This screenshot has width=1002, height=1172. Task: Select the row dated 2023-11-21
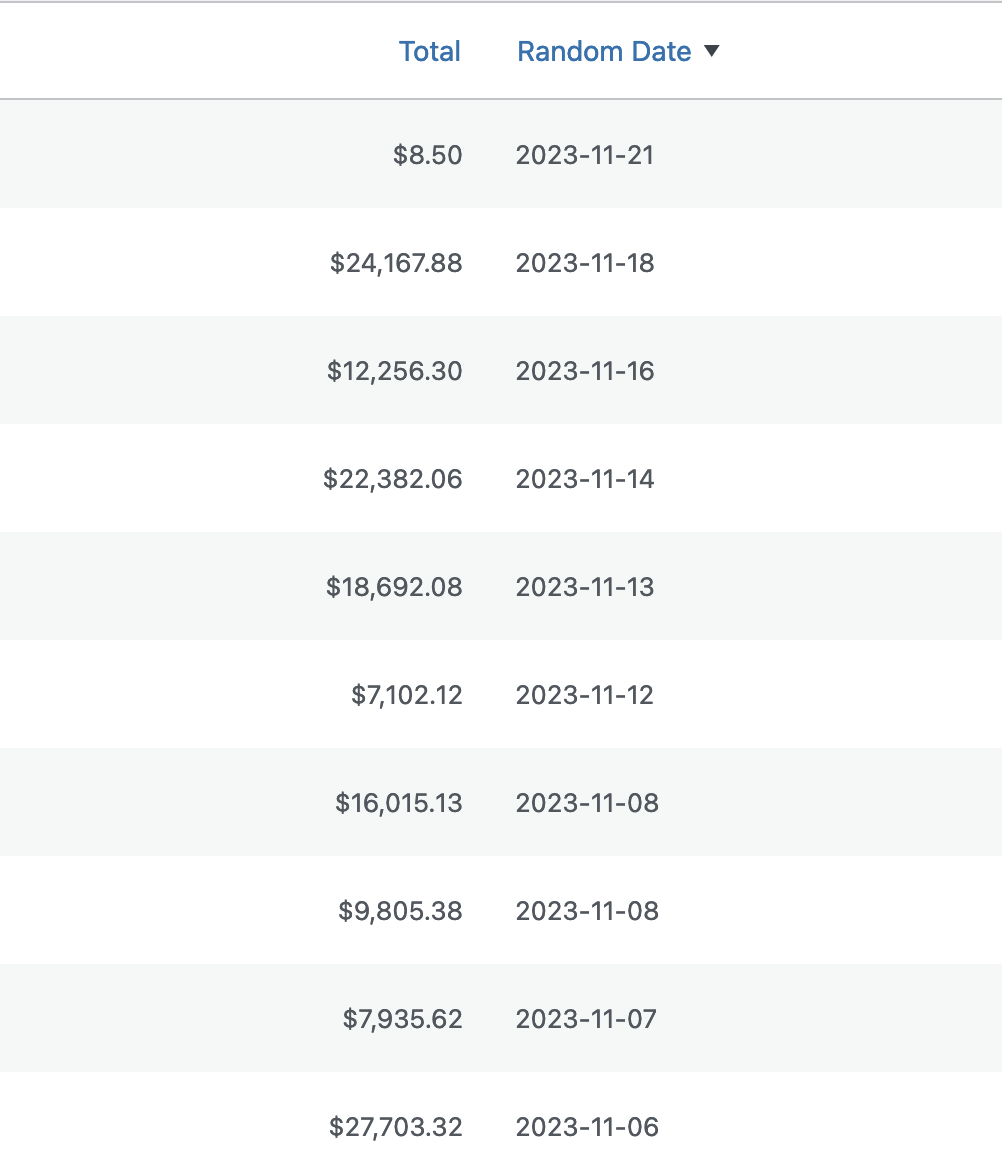pyautogui.click(x=585, y=155)
